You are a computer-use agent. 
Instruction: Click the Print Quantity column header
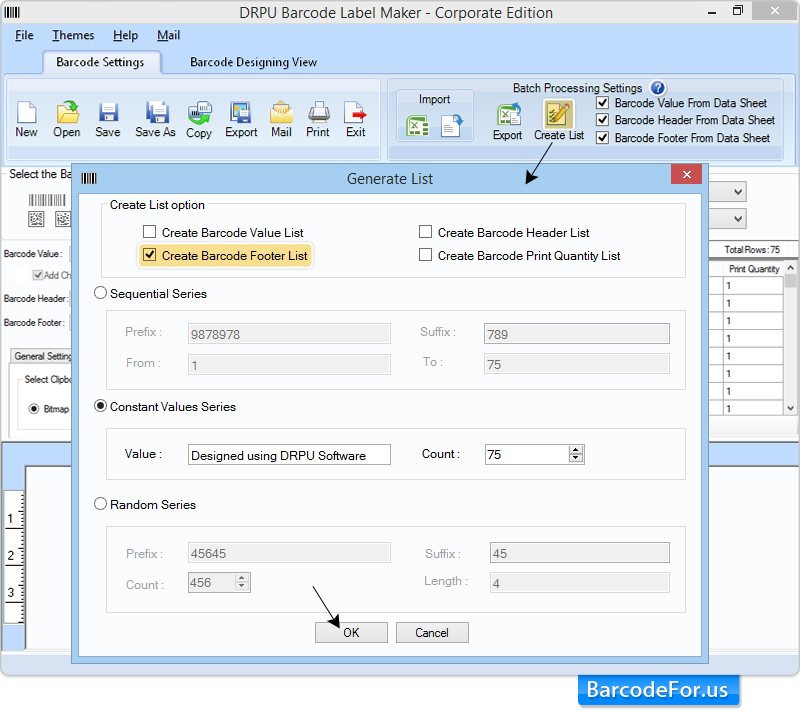754,269
